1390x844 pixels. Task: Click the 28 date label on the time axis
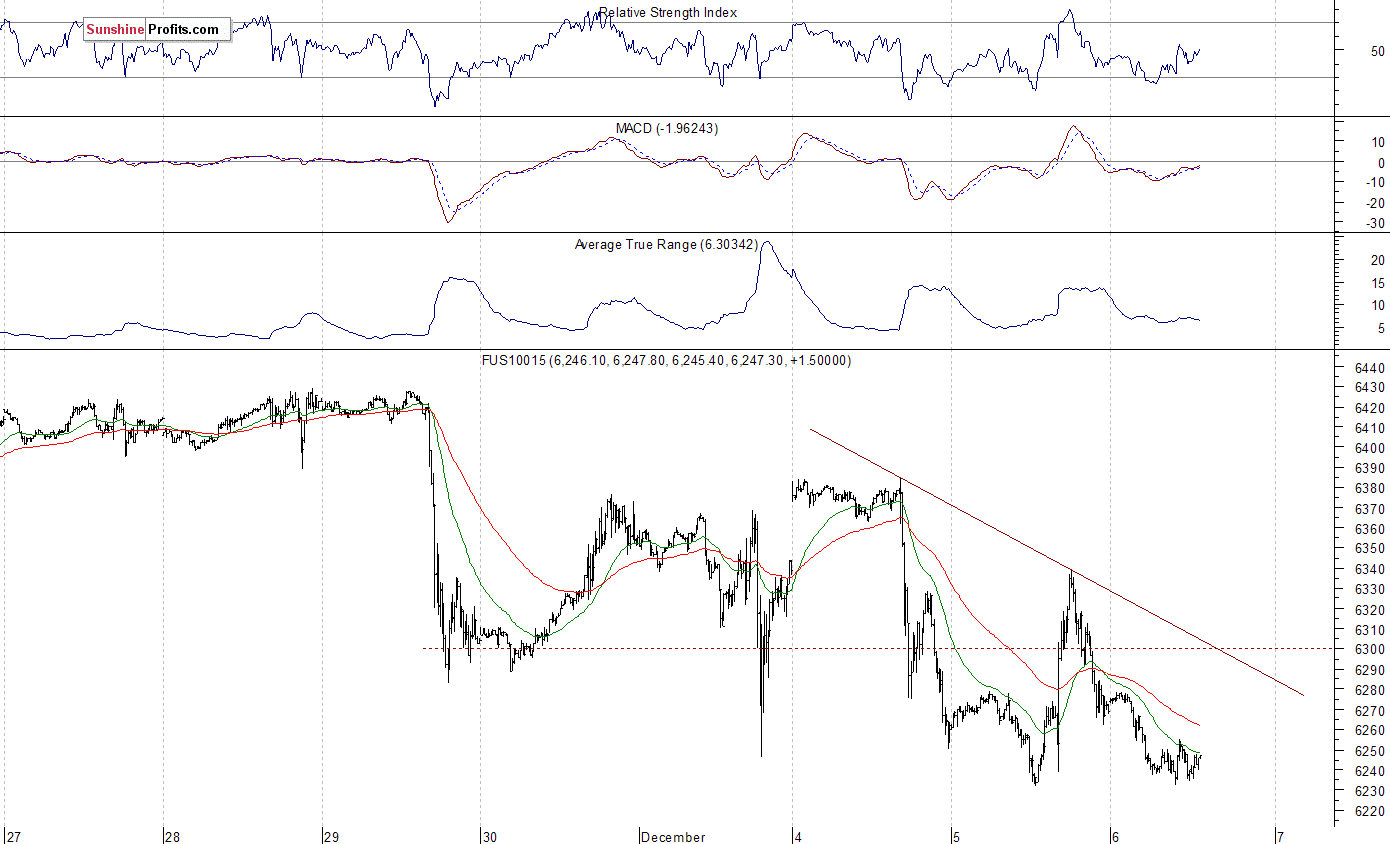[x=173, y=836]
